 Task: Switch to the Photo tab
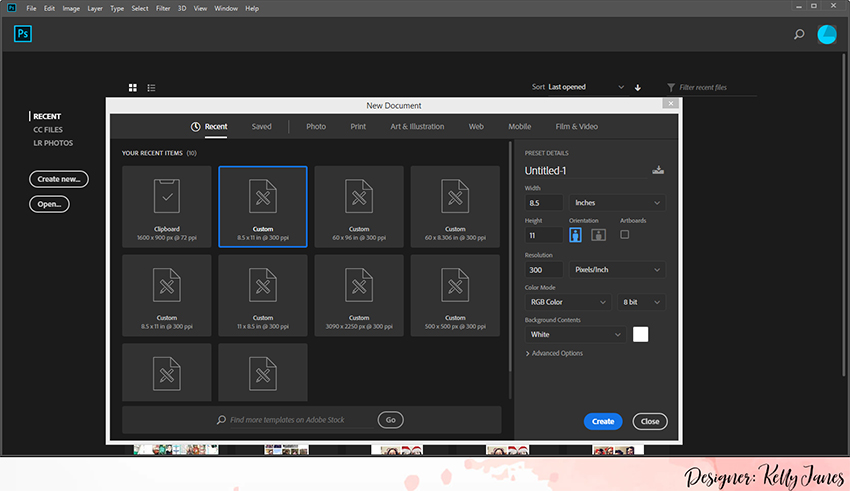tap(316, 127)
